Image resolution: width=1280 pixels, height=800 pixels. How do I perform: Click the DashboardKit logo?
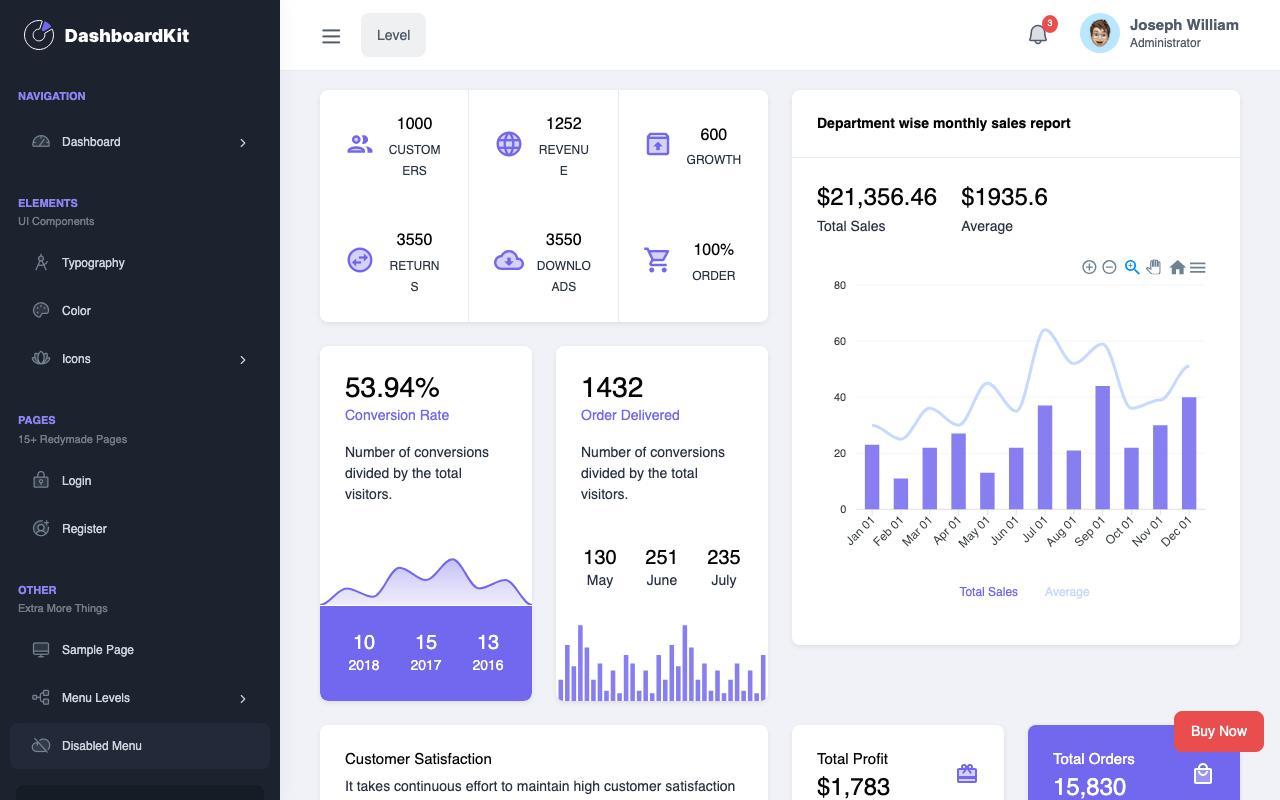tap(106, 35)
